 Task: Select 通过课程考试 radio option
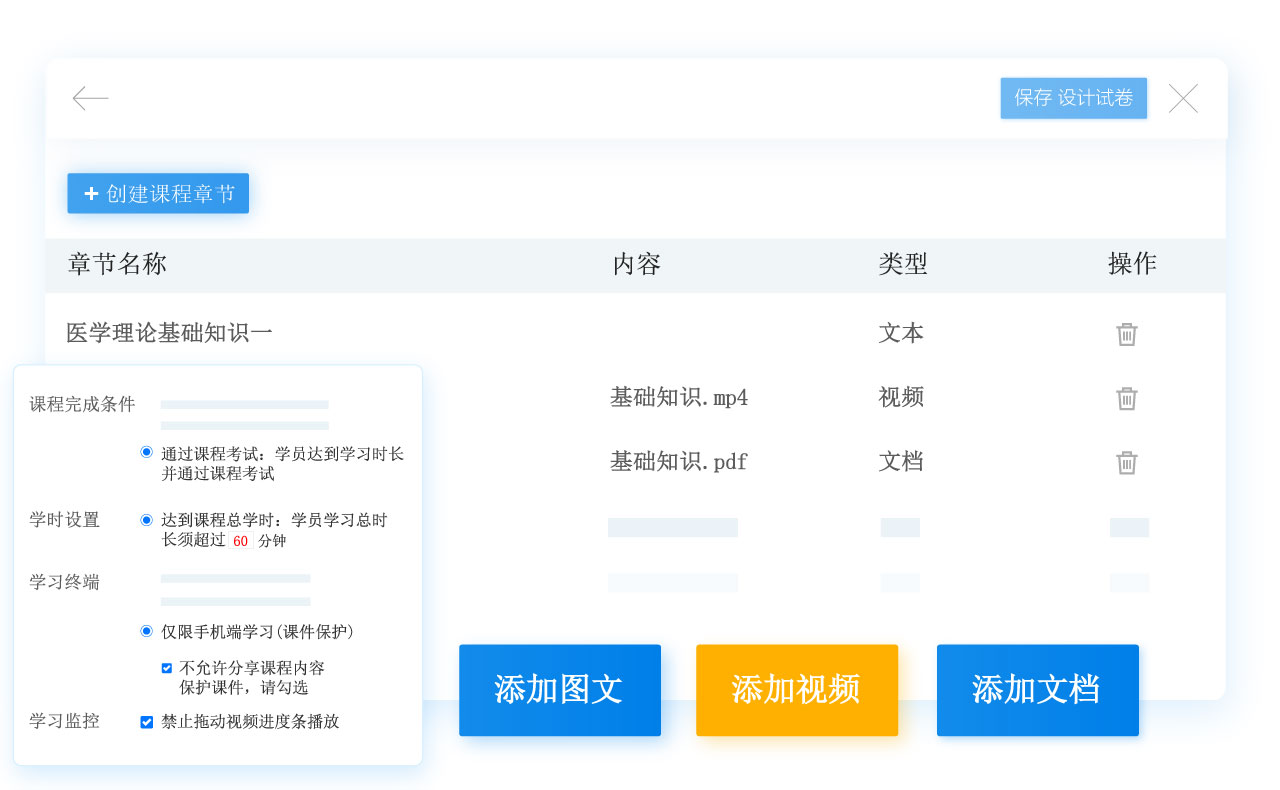[x=147, y=452]
